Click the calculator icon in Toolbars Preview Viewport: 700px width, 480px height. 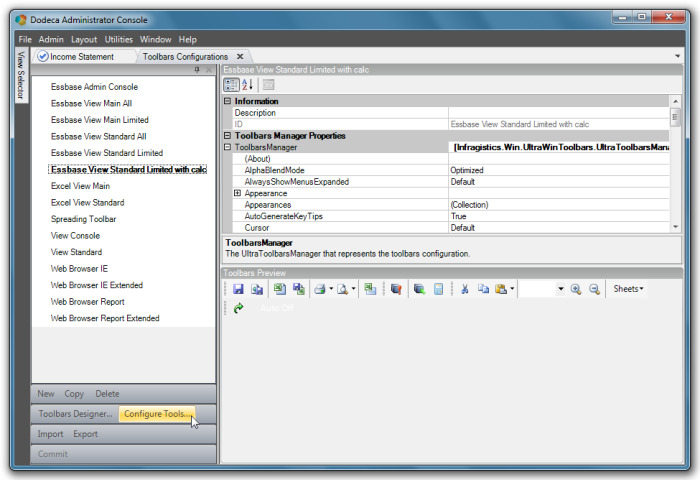[438, 289]
